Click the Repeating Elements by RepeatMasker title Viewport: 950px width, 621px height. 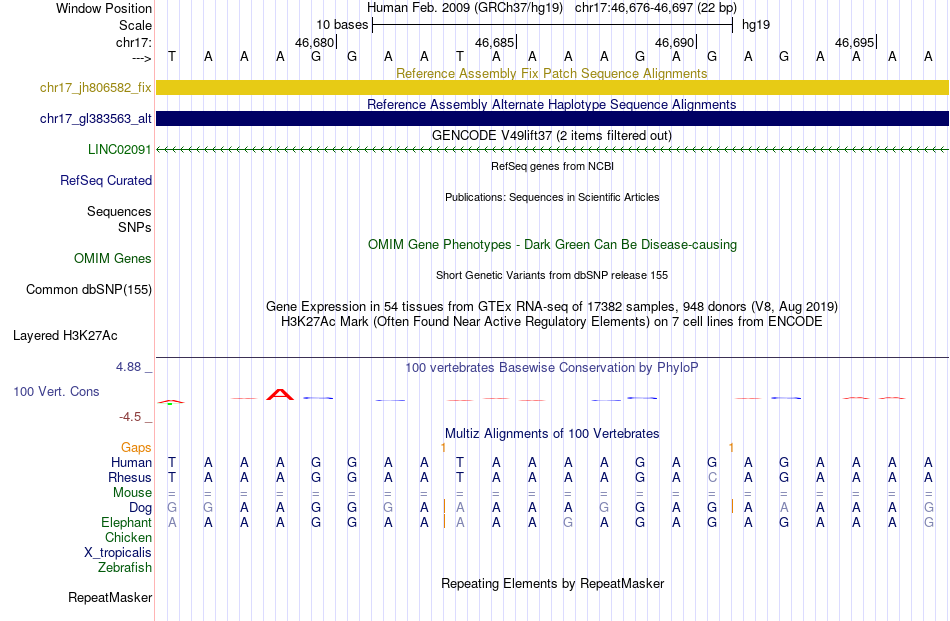553,583
